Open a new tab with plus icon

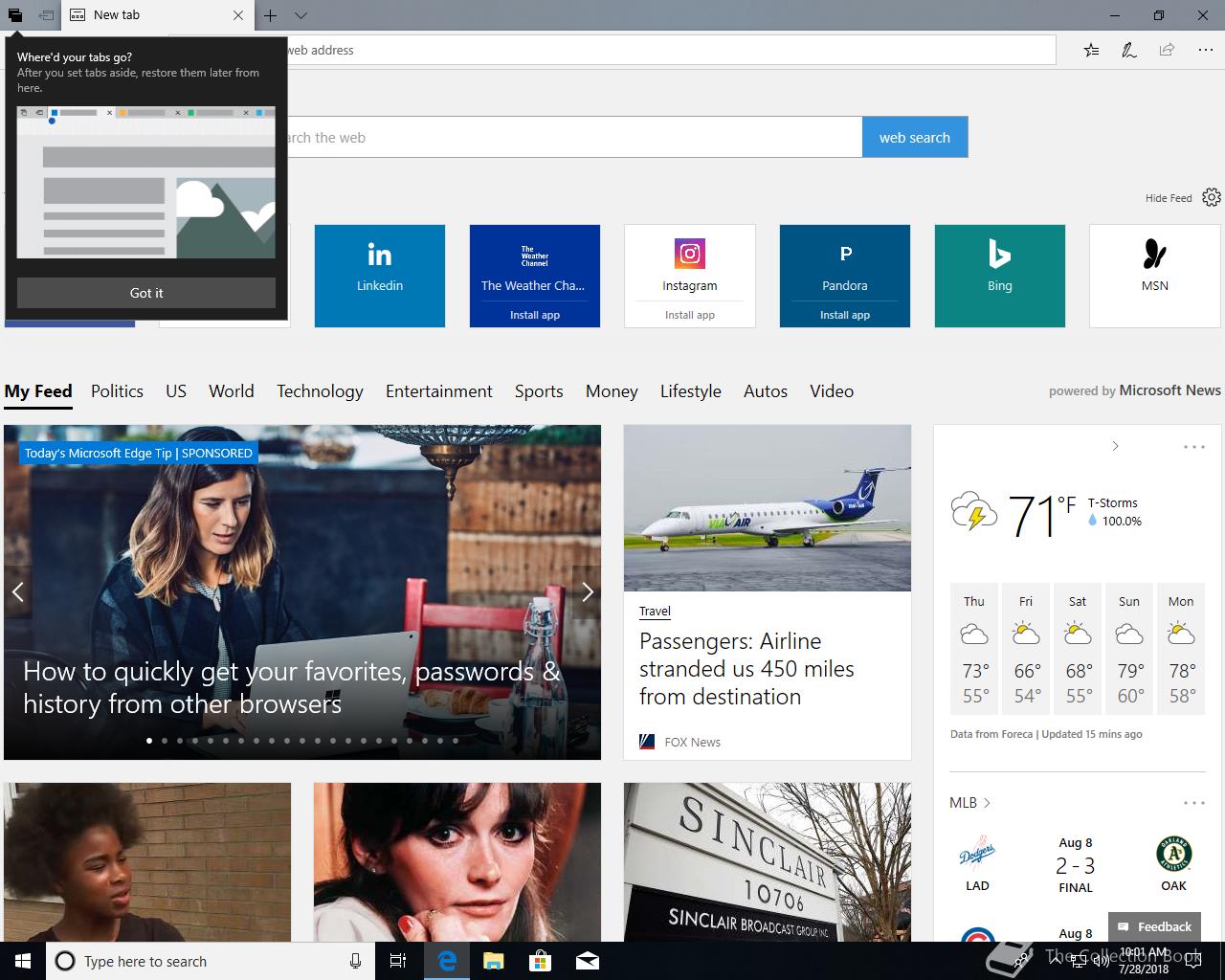pos(271,15)
